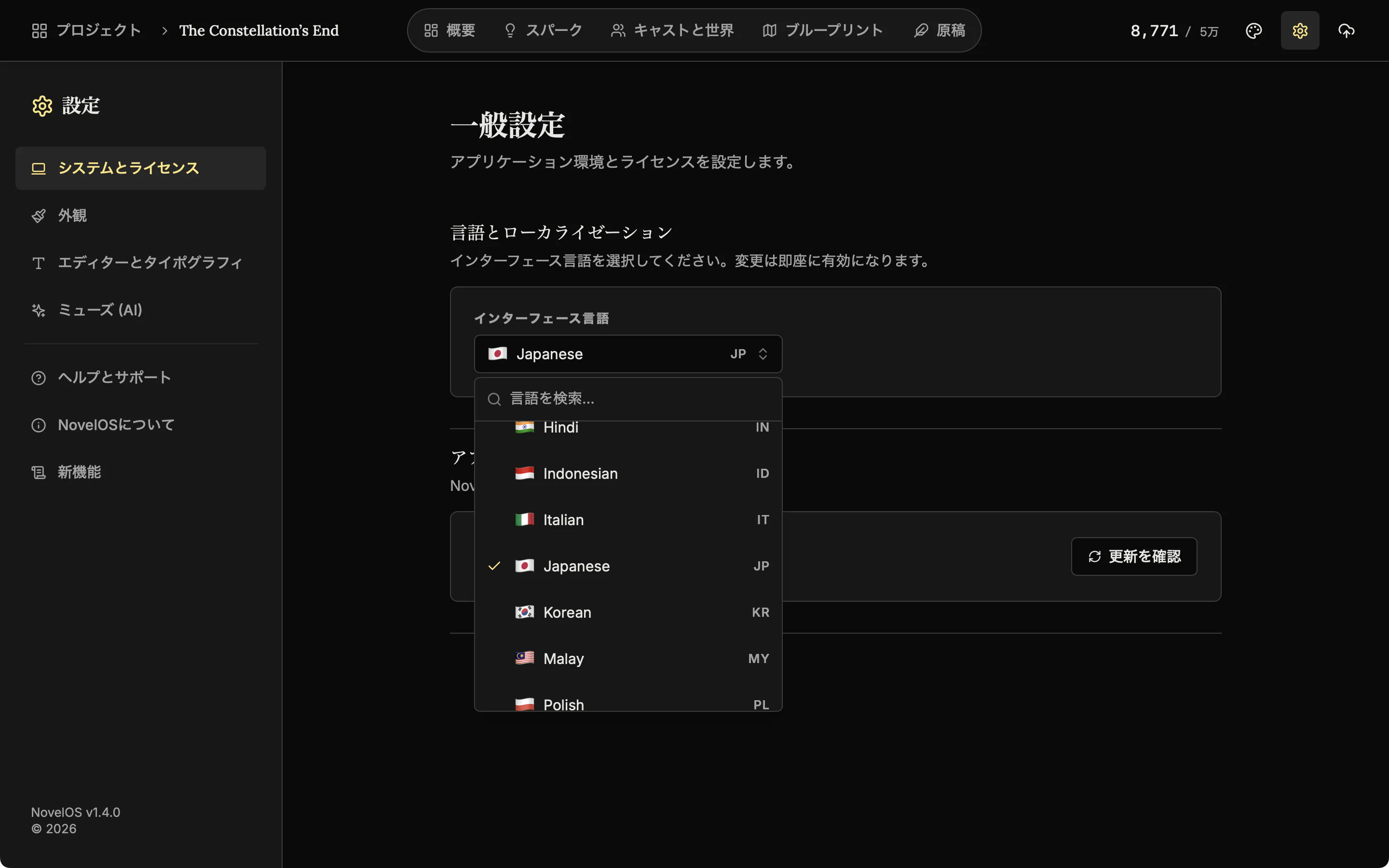
Task: Open ヘルプとサポート page
Action: 141,377
